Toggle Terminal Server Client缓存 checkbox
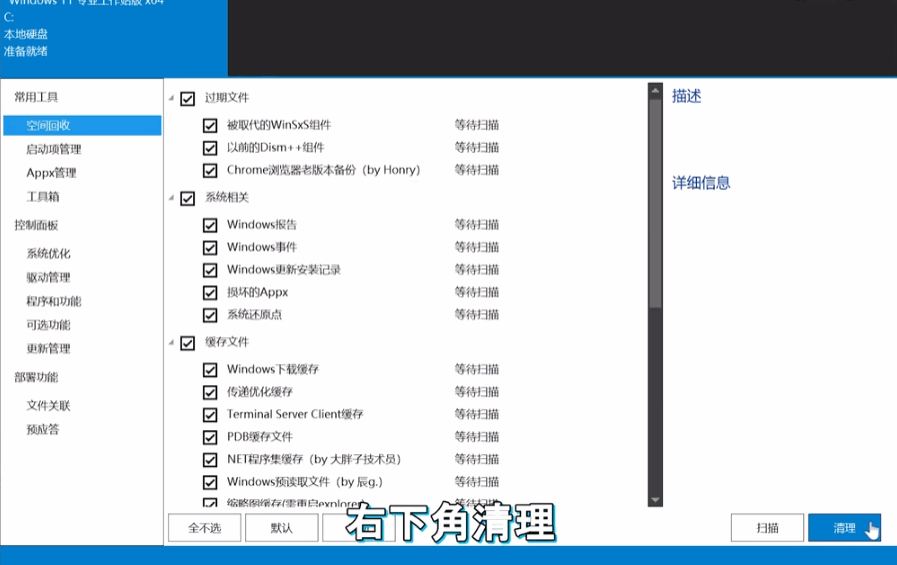Image resolution: width=897 pixels, height=565 pixels. click(x=210, y=415)
